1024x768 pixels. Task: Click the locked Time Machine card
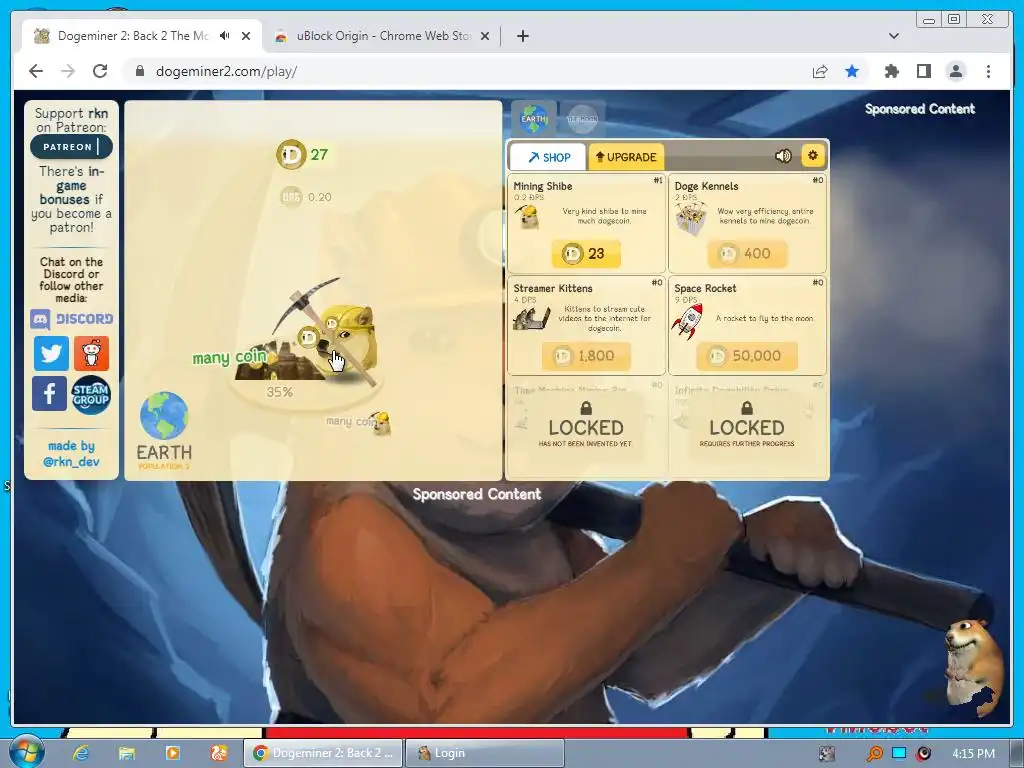[586, 427]
